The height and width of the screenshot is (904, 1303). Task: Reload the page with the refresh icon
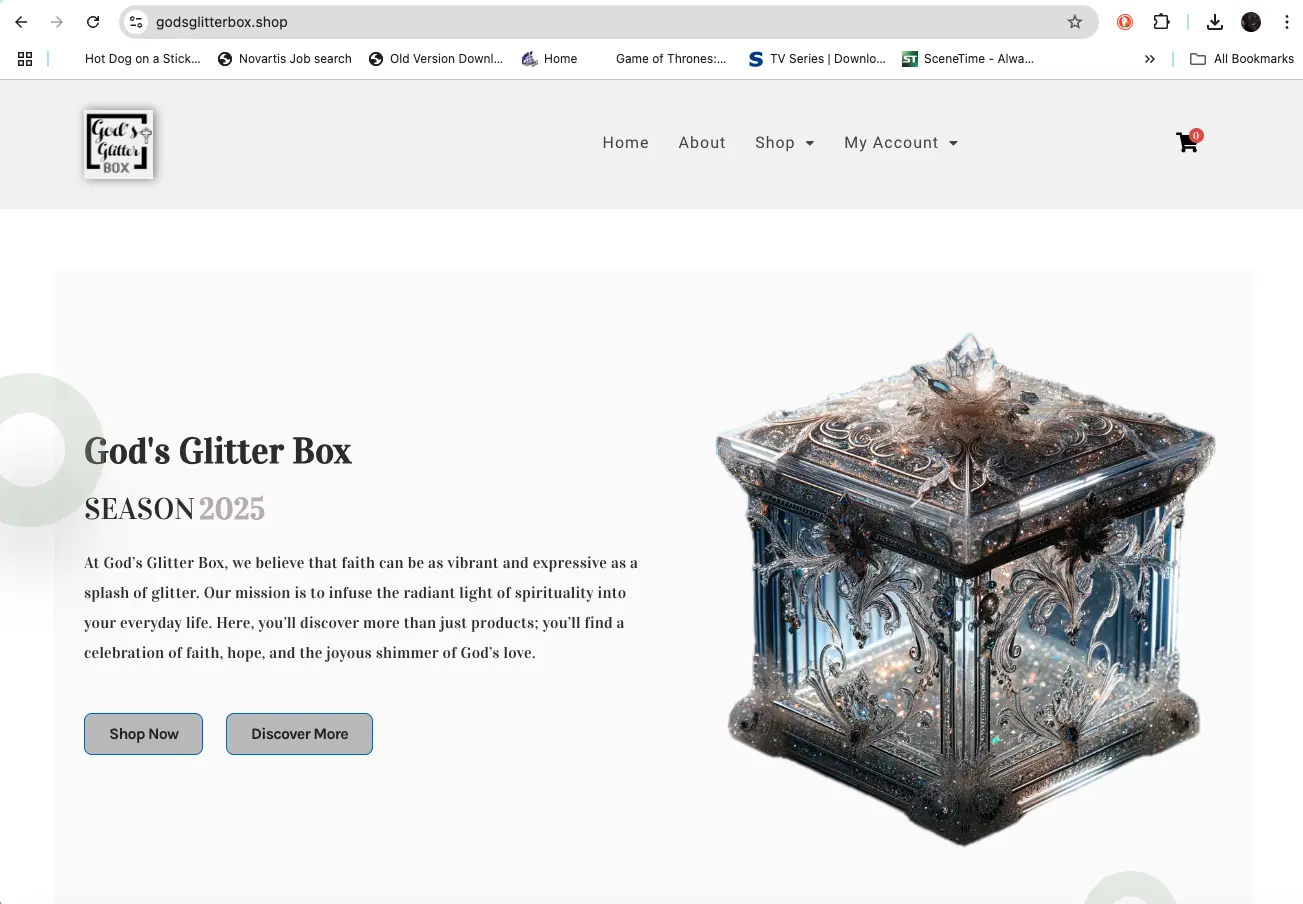click(93, 22)
